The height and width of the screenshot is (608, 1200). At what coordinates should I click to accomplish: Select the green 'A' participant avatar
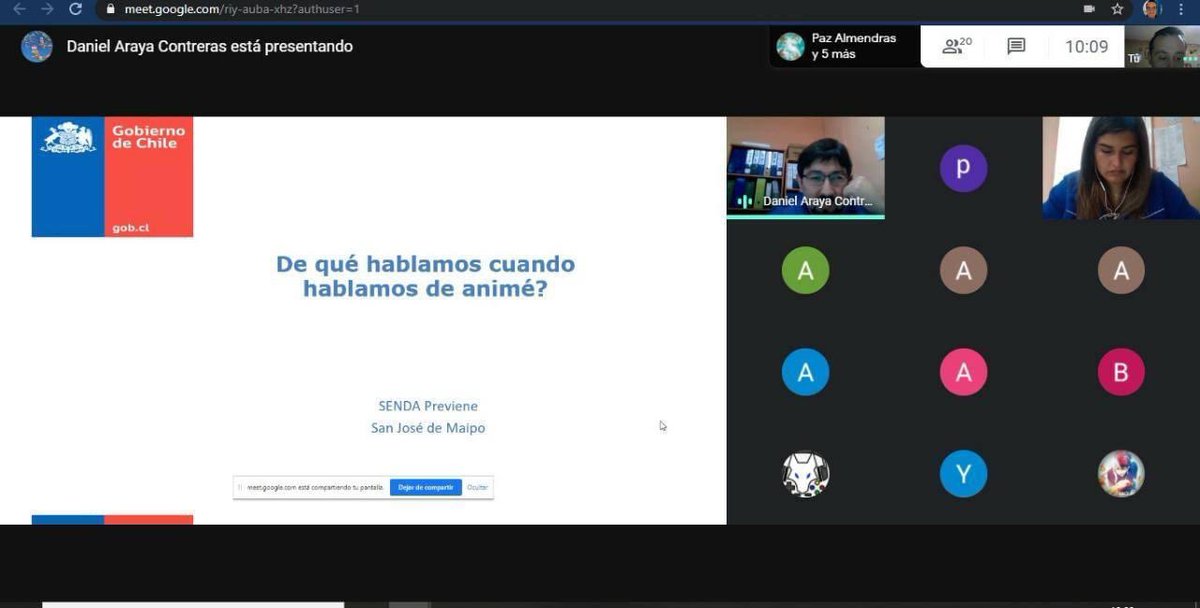(x=805, y=270)
